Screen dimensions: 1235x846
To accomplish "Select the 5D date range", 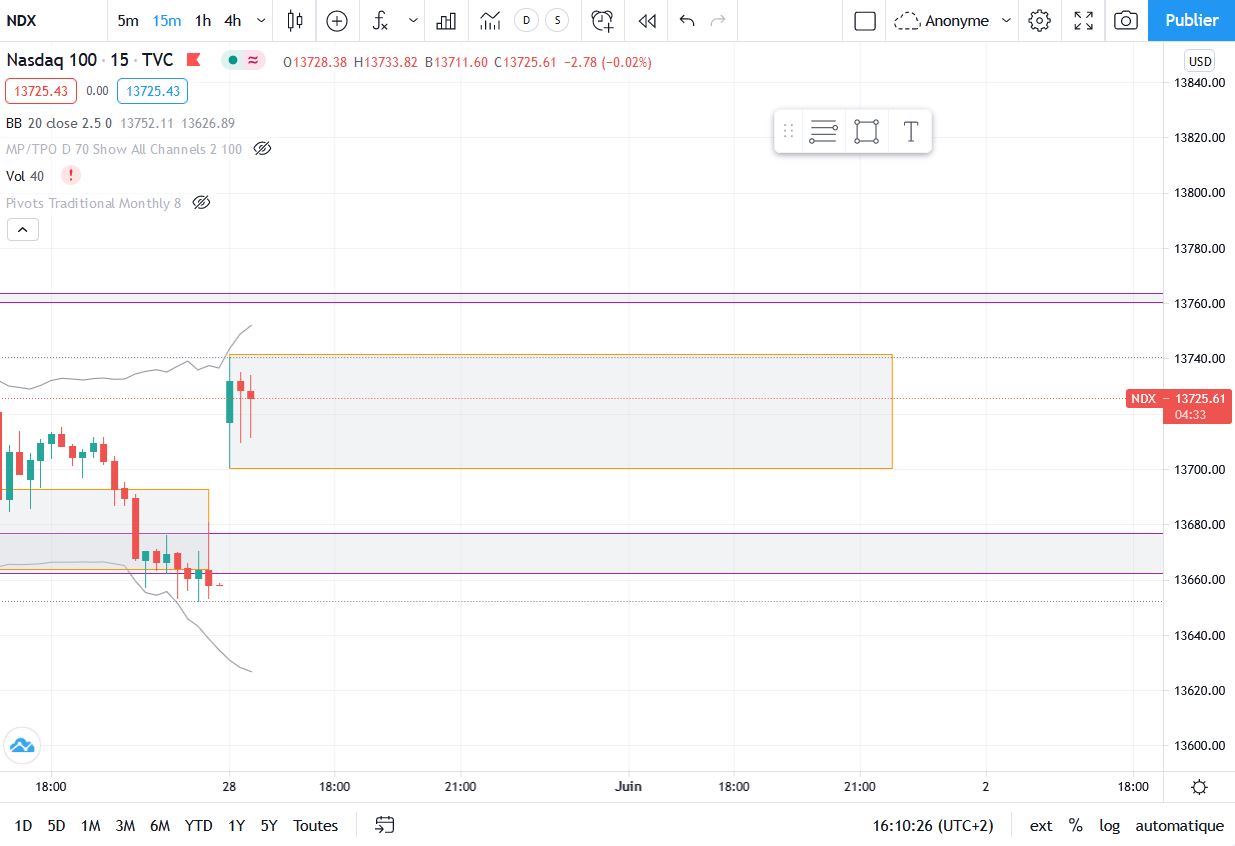I will (x=56, y=826).
